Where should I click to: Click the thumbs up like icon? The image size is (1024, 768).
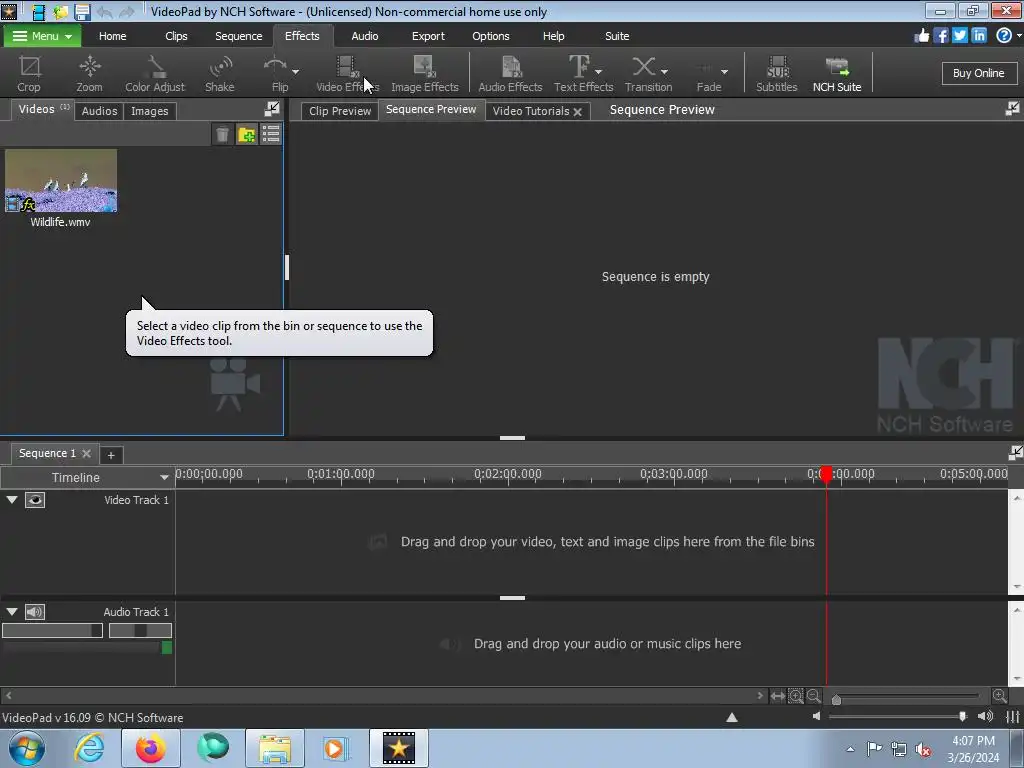[x=921, y=36]
